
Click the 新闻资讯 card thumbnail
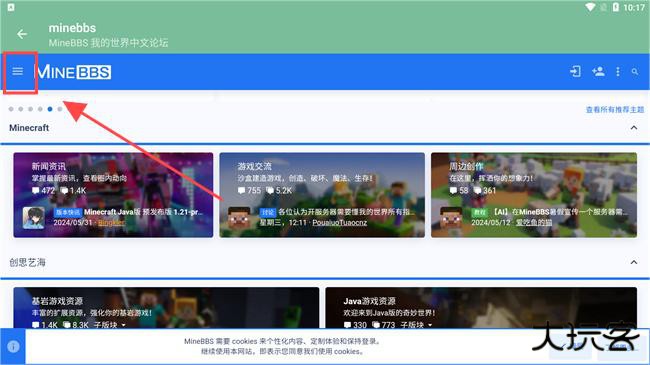[x=113, y=195]
